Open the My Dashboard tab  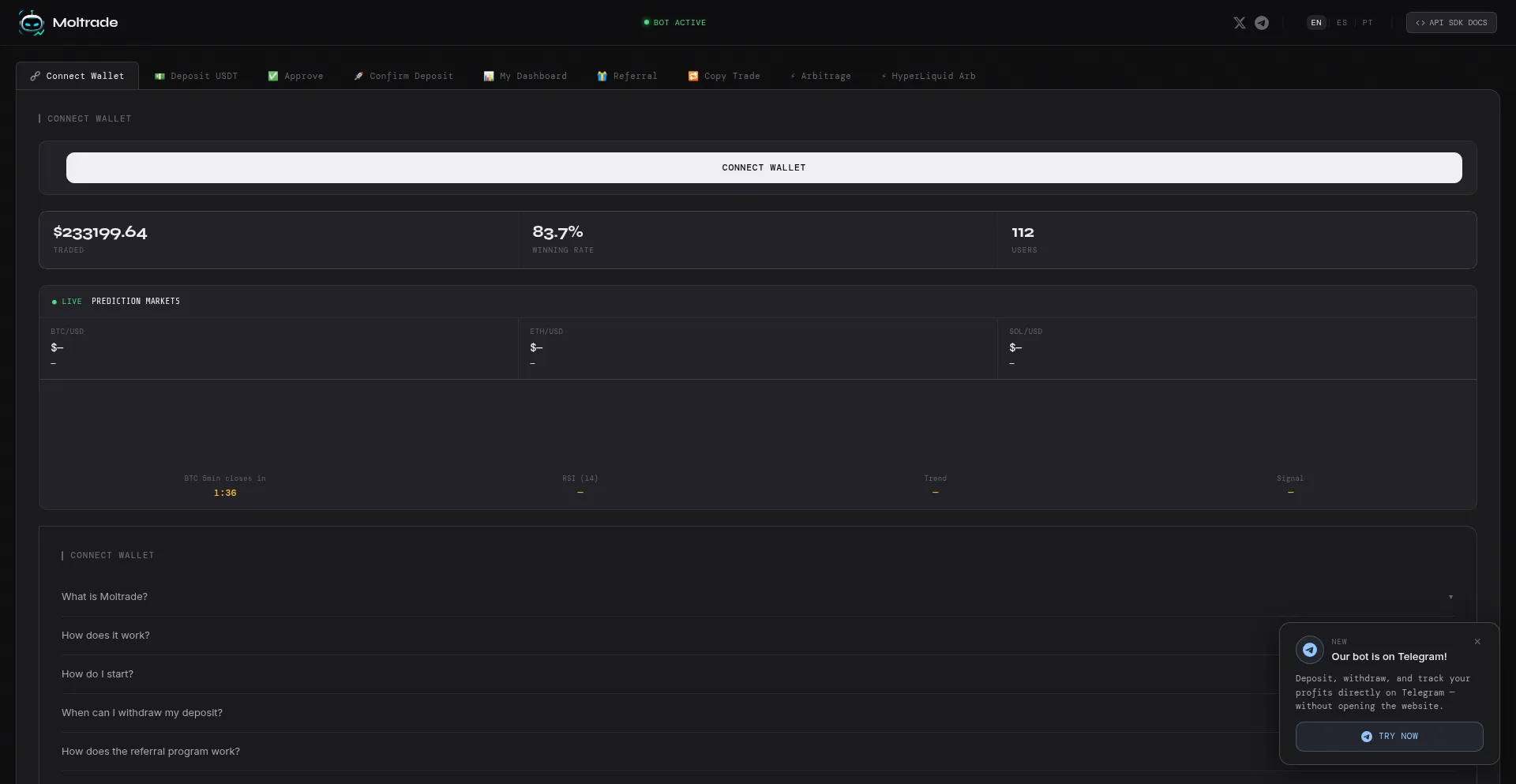tap(525, 76)
